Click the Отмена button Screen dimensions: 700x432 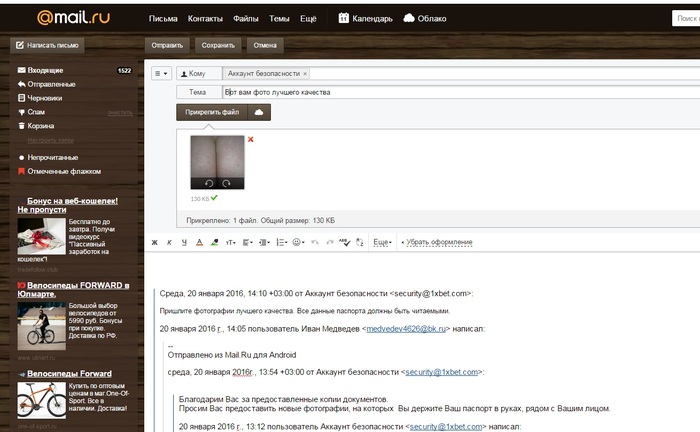coord(265,45)
